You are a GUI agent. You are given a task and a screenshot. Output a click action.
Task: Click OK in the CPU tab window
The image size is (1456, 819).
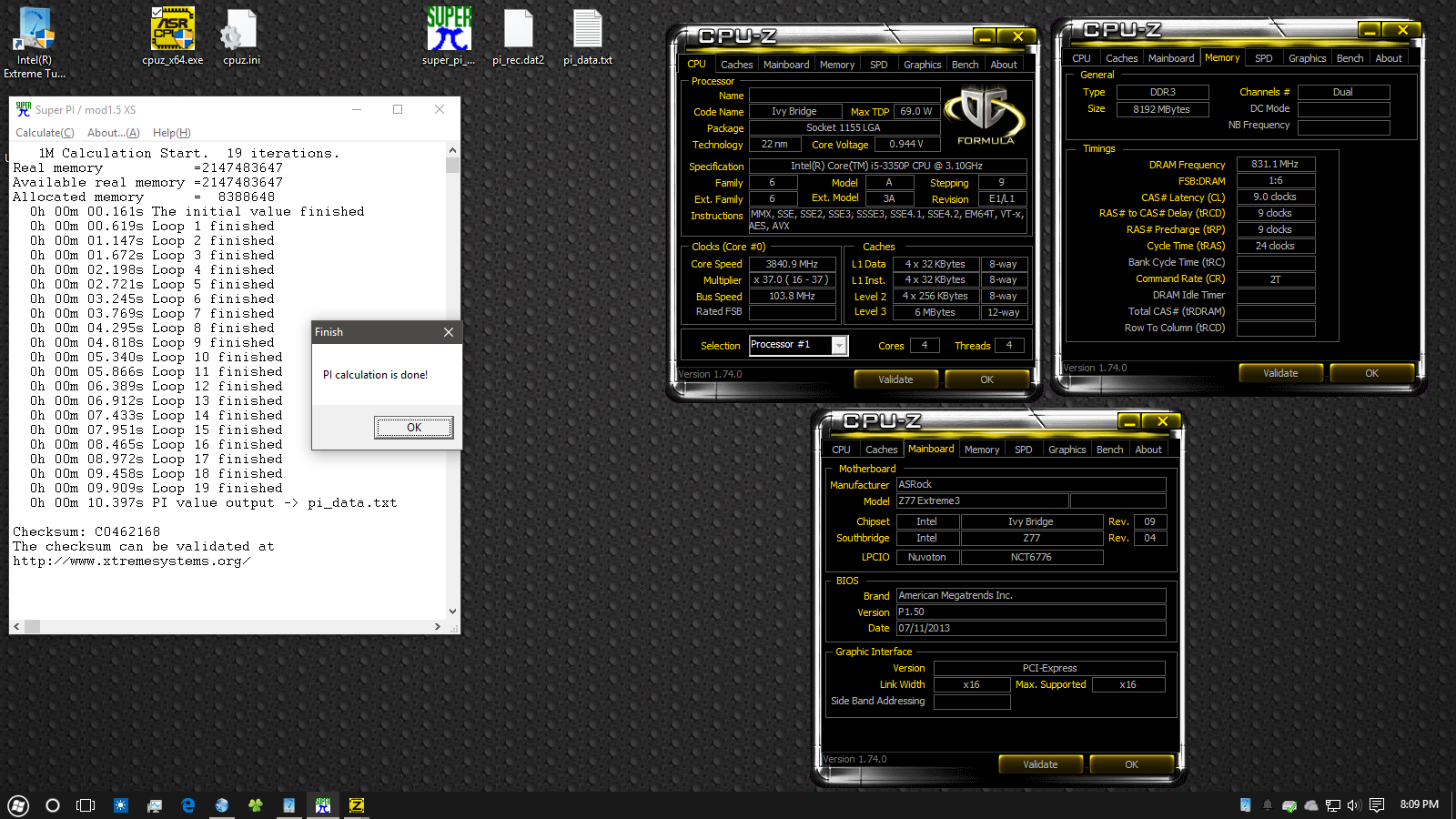click(986, 379)
